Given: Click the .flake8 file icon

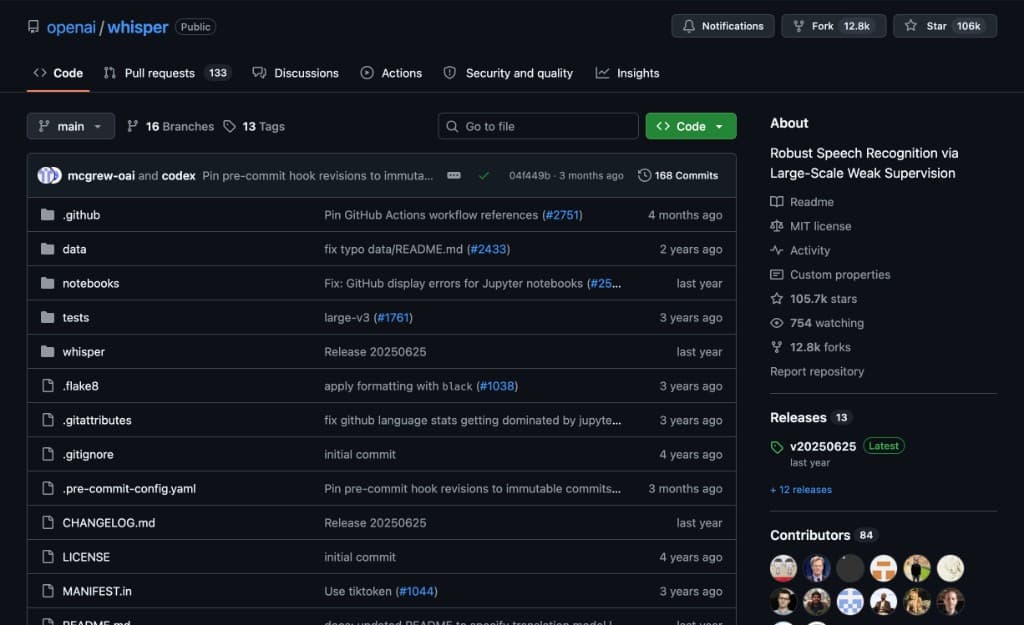Looking at the screenshot, I should pyautogui.click(x=48, y=385).
